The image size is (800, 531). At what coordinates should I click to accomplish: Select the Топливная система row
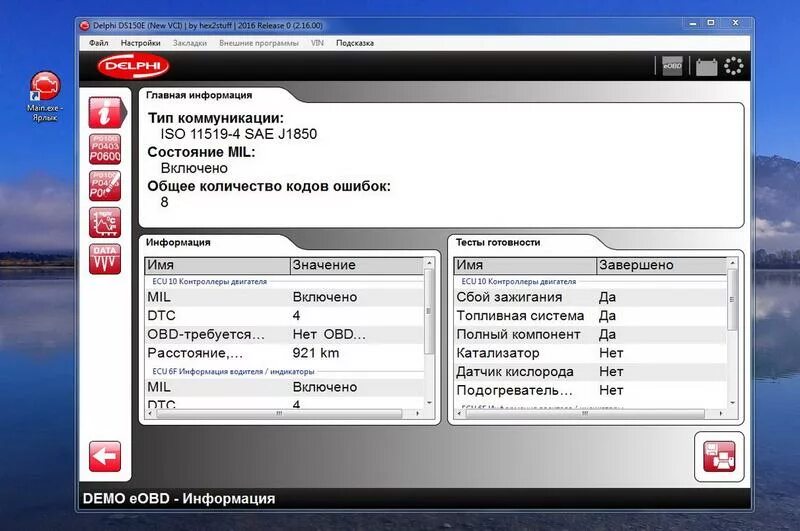[590, 316]
